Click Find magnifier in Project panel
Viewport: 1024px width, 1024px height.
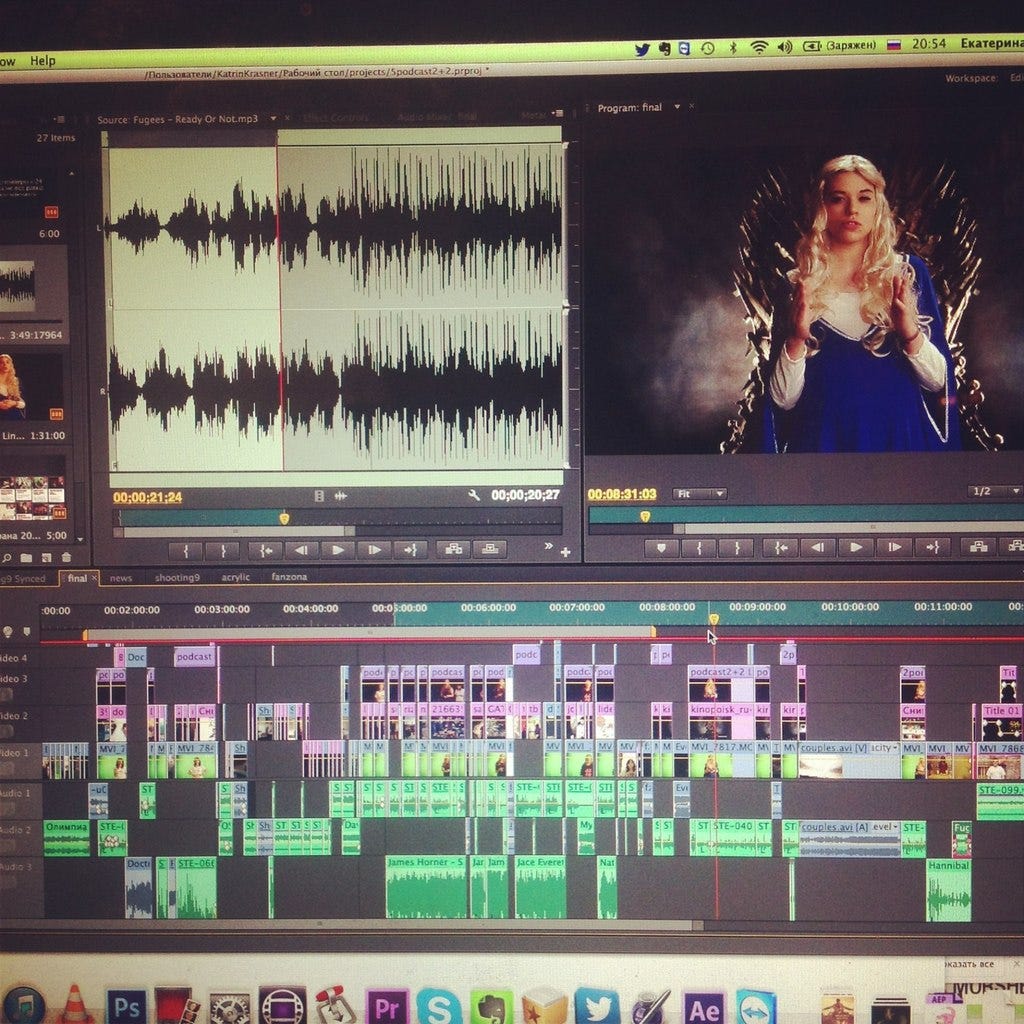(7, 558)
